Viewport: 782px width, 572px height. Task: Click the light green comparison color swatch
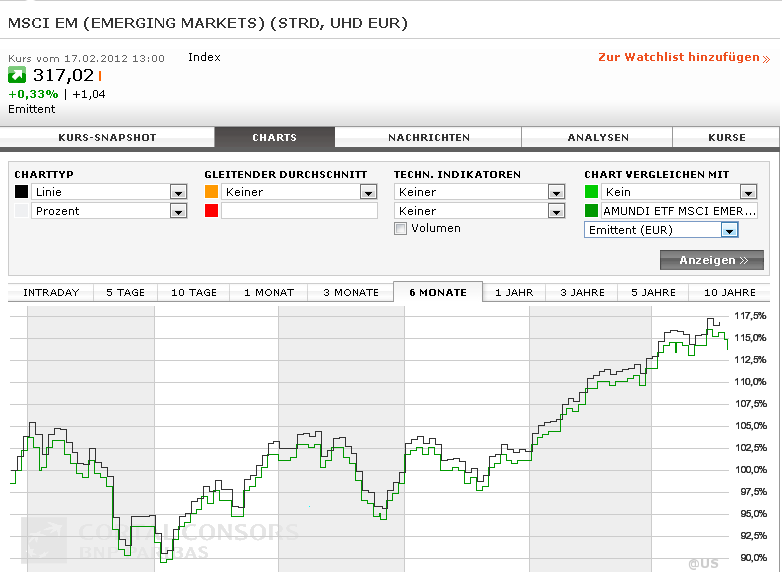coord(592,192)
